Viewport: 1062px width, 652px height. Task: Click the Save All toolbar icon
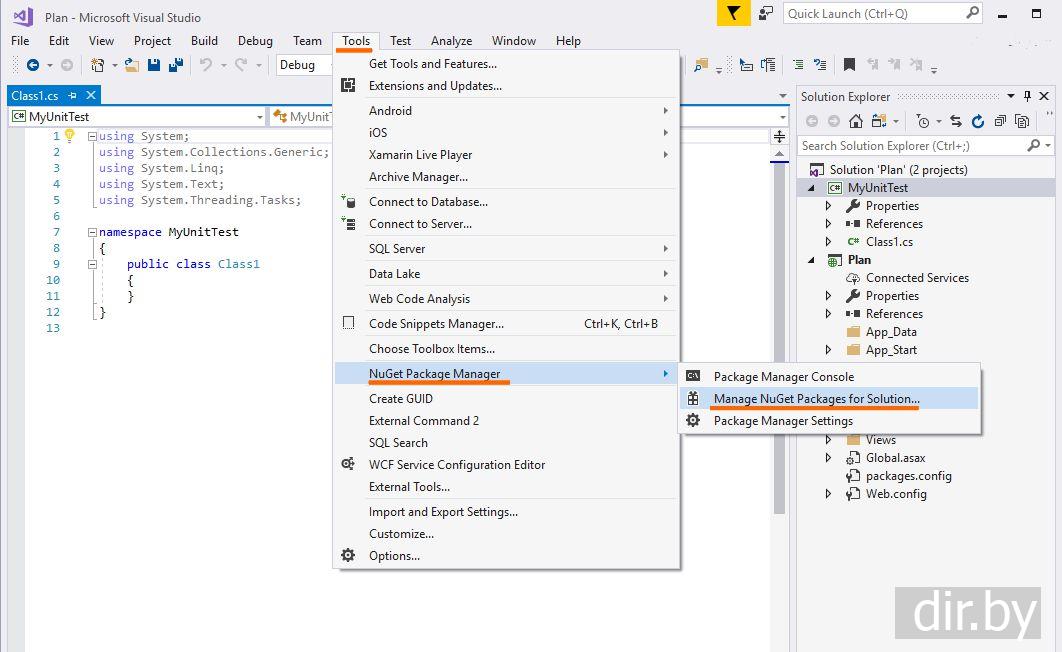tap(176, 65)
